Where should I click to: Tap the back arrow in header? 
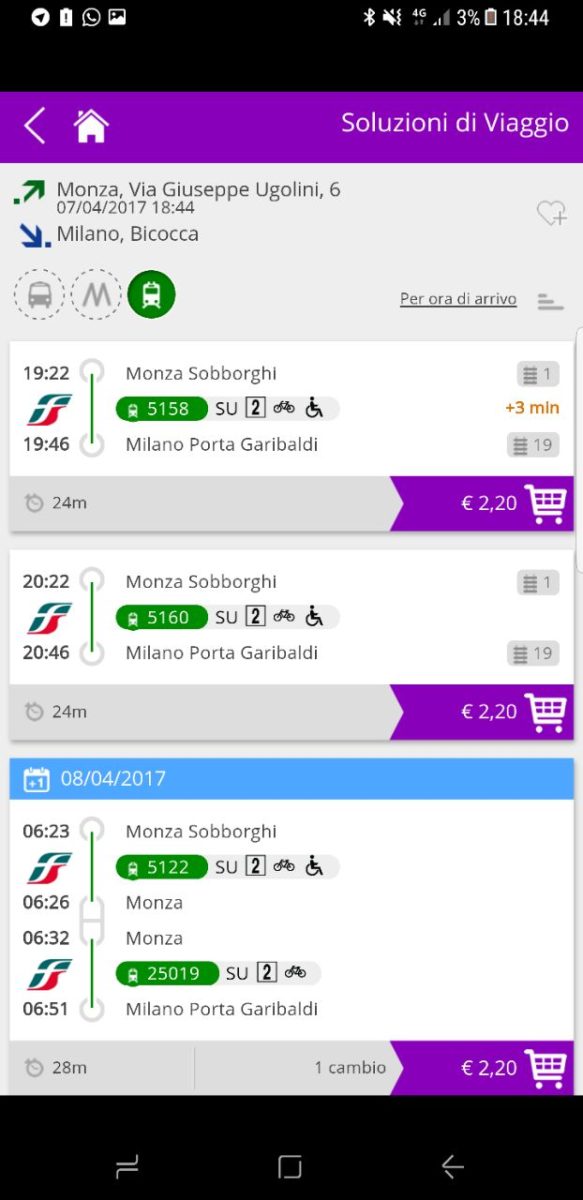(35, 126)
